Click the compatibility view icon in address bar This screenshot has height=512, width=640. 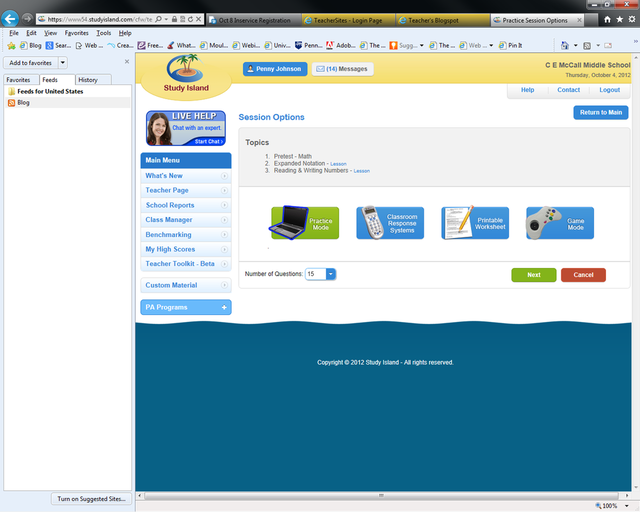tap(182, 19)
